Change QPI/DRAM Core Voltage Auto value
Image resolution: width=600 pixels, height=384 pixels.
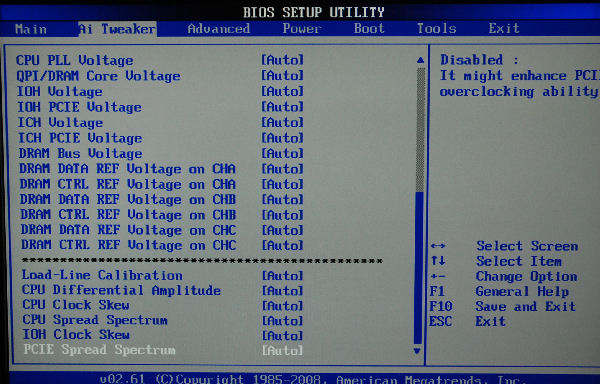(282, 75)
